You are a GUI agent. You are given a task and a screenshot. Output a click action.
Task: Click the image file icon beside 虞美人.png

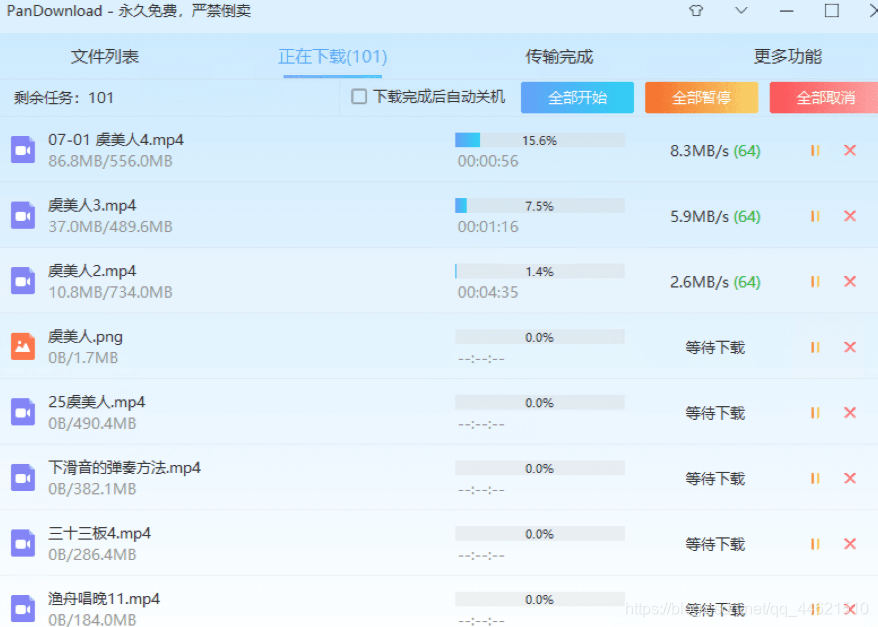[22, 347]
